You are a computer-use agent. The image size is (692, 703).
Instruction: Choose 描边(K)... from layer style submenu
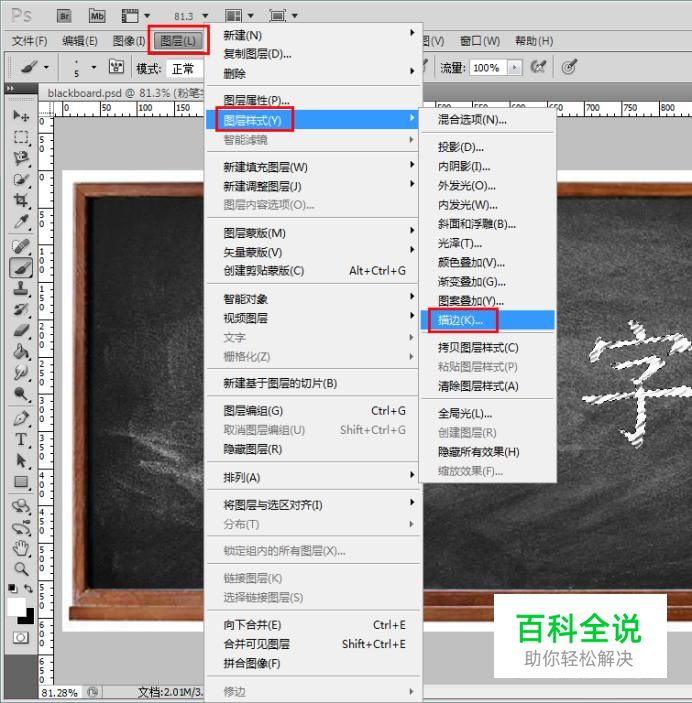coord(487,321)
